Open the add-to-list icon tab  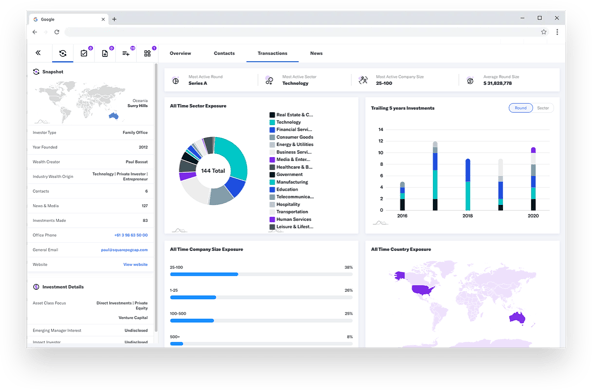126,53
